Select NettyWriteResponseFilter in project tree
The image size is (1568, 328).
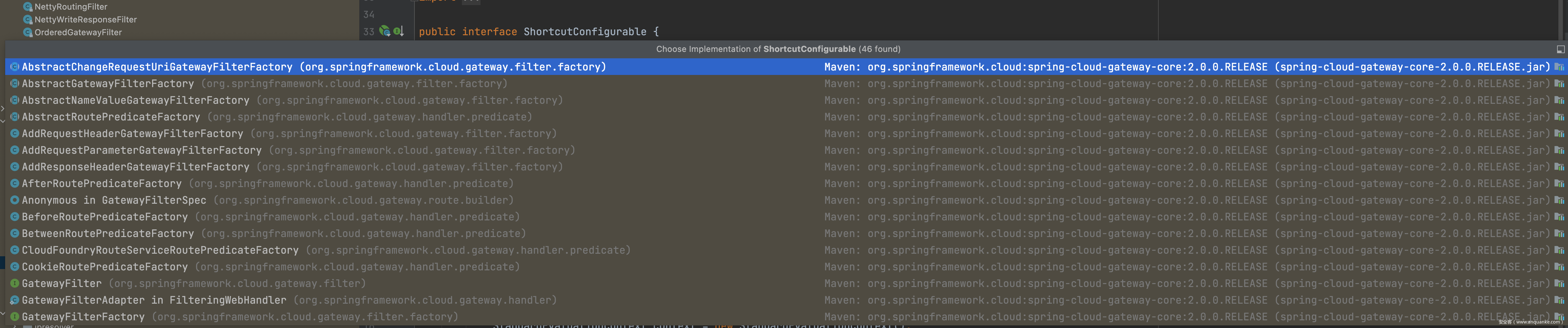(85, 20)
